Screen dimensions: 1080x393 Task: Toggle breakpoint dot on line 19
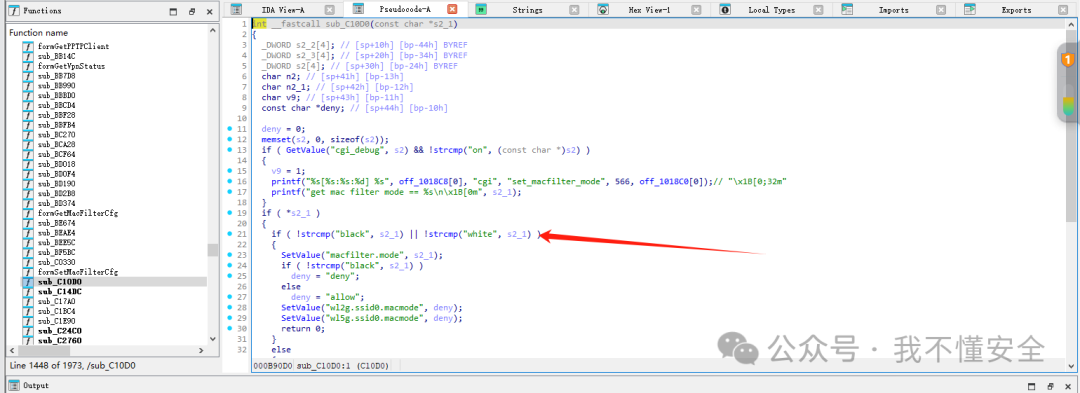(229, 213)
